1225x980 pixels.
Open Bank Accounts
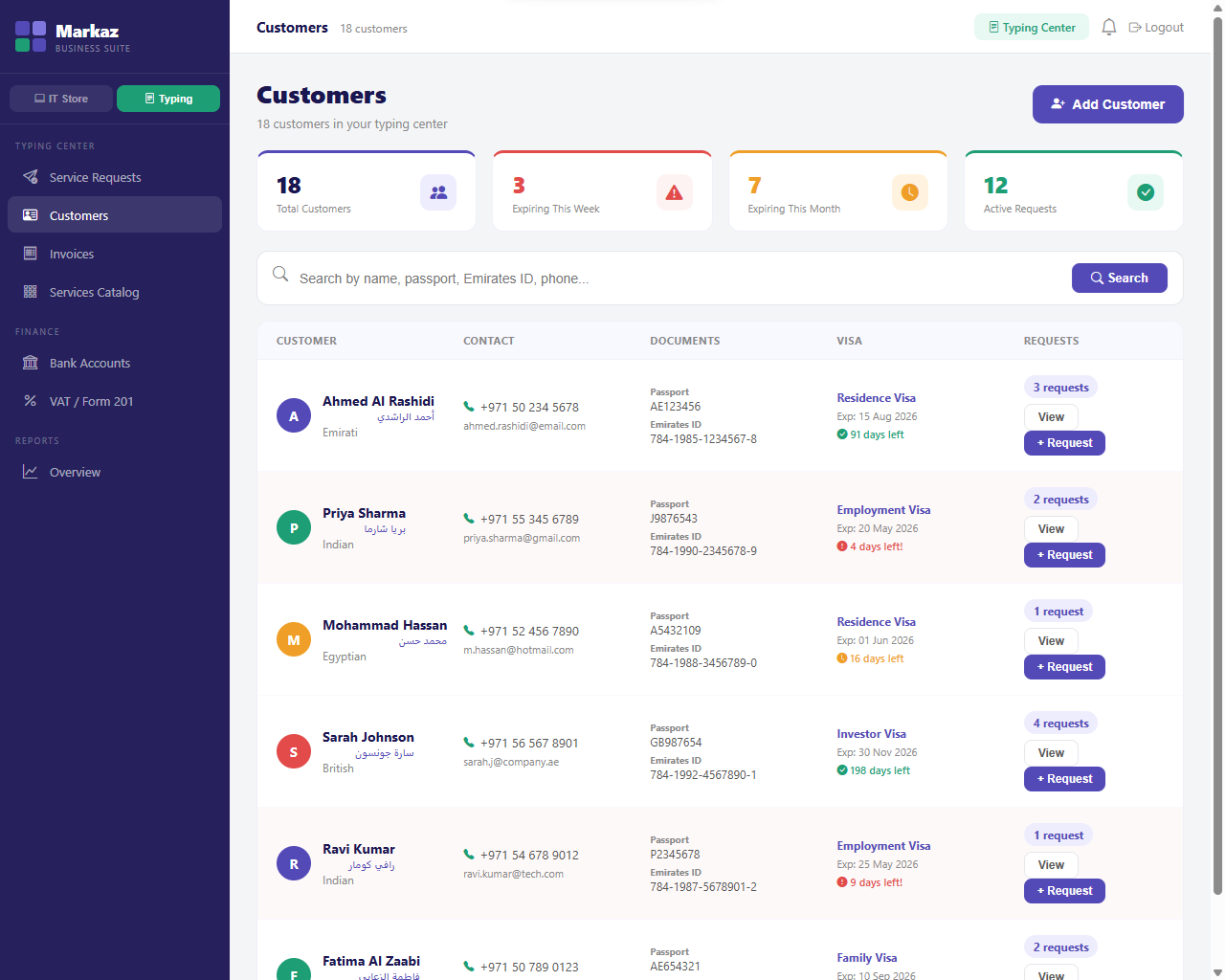[x=115, y=363]
